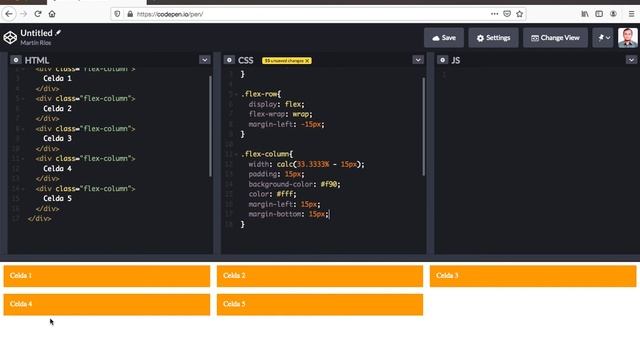640x360 pixels.
Task: Open the Firefox hamburger menu
Action: tap(631, 14)
